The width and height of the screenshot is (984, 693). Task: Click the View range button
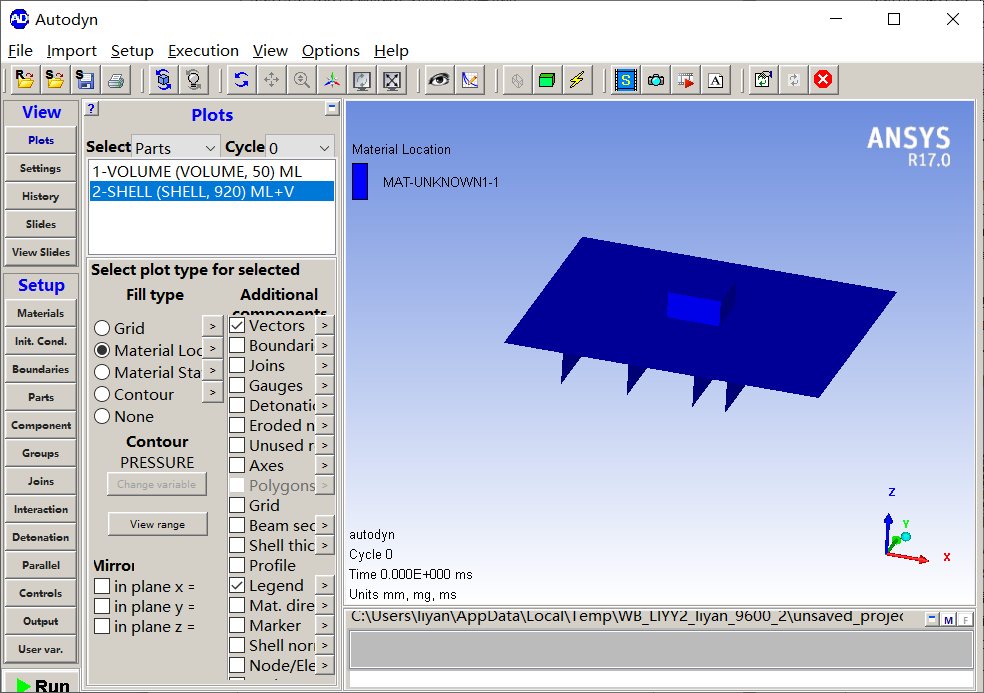[x=157, y=523]
